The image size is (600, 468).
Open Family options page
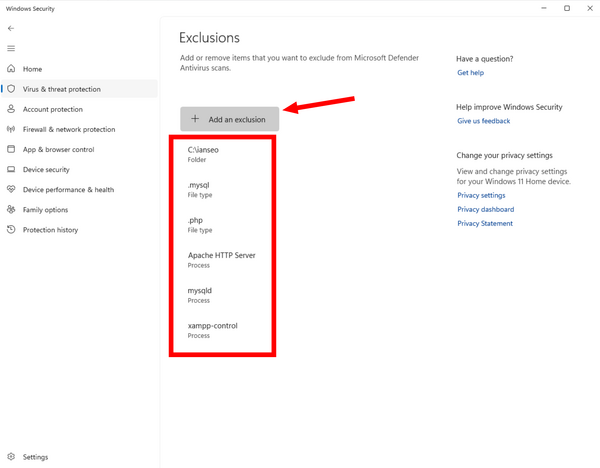[x=80, y=210]
